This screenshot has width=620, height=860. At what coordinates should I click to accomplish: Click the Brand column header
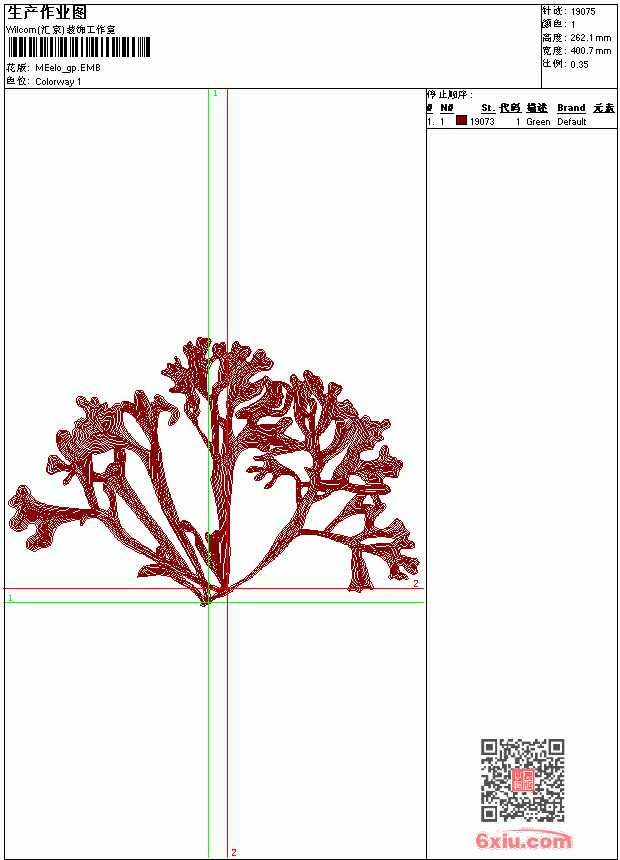point(571,108)
